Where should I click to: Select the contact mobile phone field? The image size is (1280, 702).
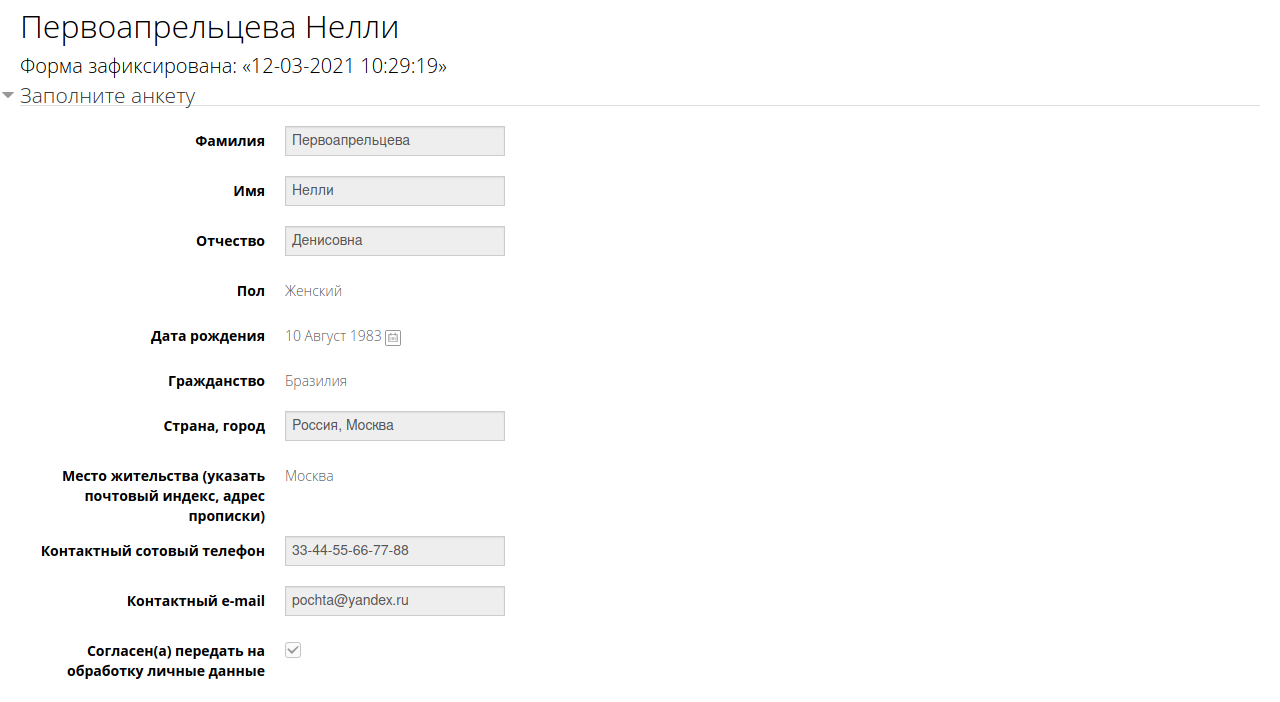coord(395,551)
